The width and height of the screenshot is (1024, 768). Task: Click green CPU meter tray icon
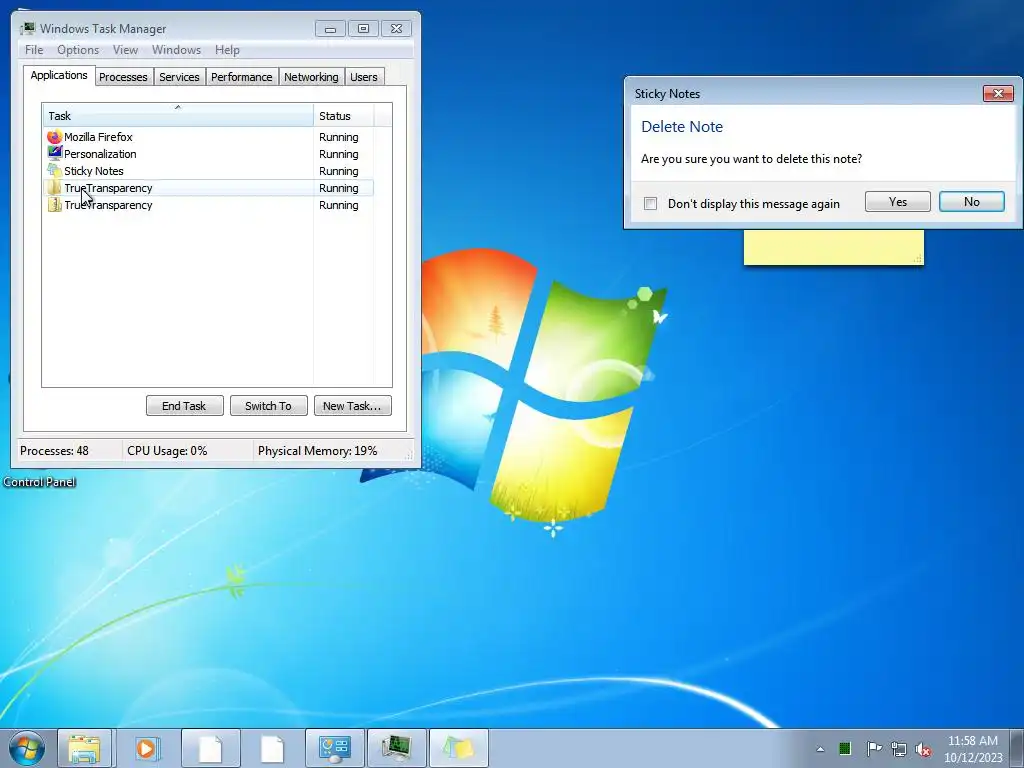pos(845,748)
